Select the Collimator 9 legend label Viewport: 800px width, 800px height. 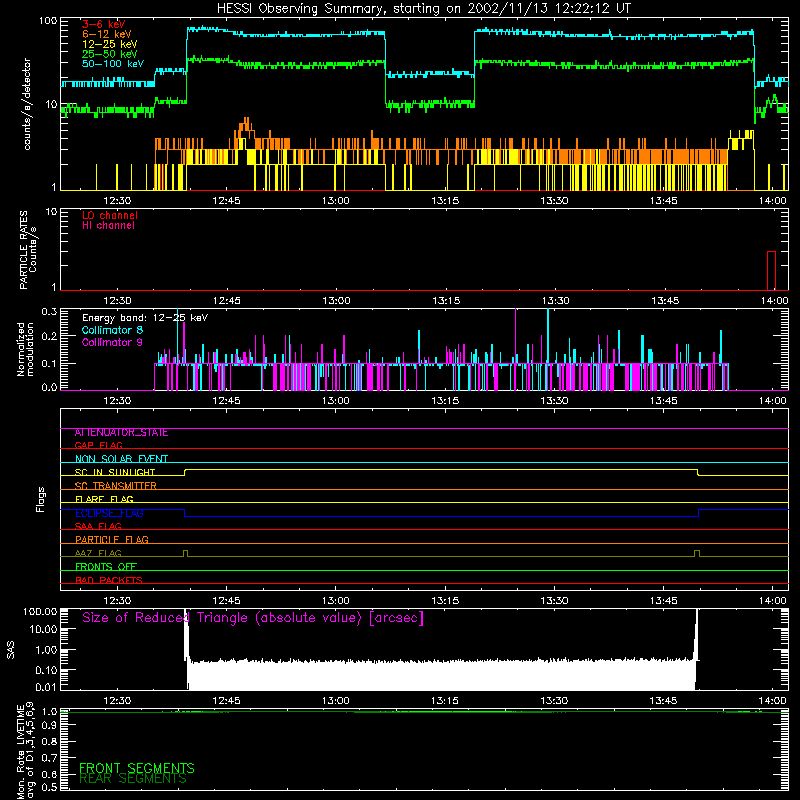pos(112,342)
